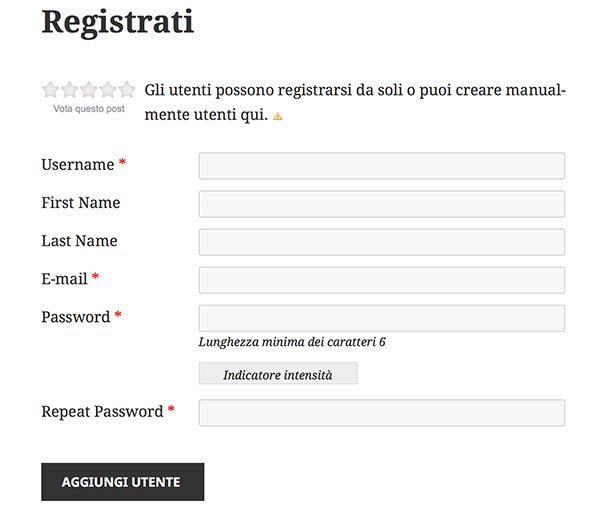Viewport: 600px width, 524px height.
Task: Focus the E-mail input field
Action: pos(382,280)
